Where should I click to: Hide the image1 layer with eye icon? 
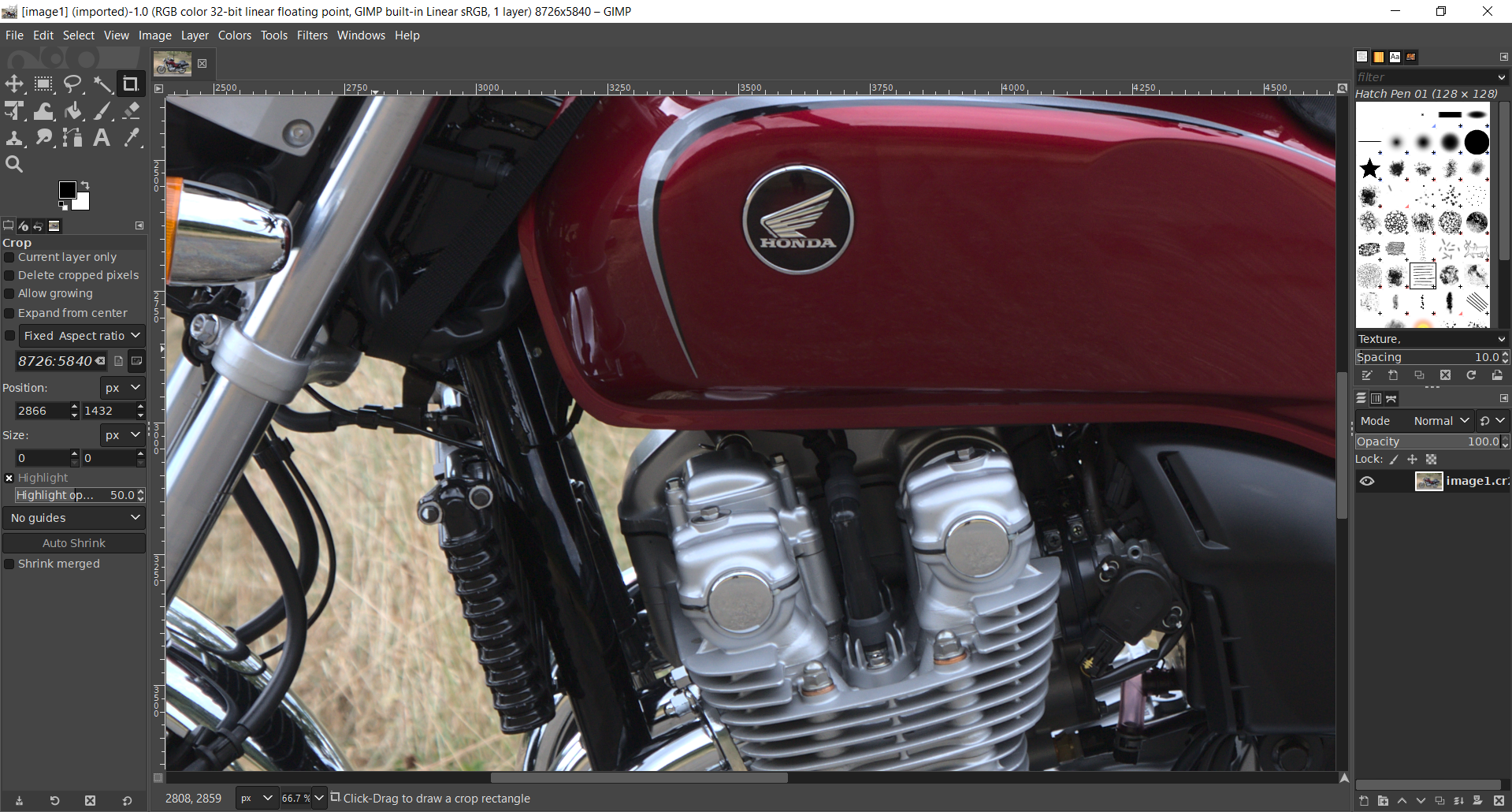tap(1367, 481)
